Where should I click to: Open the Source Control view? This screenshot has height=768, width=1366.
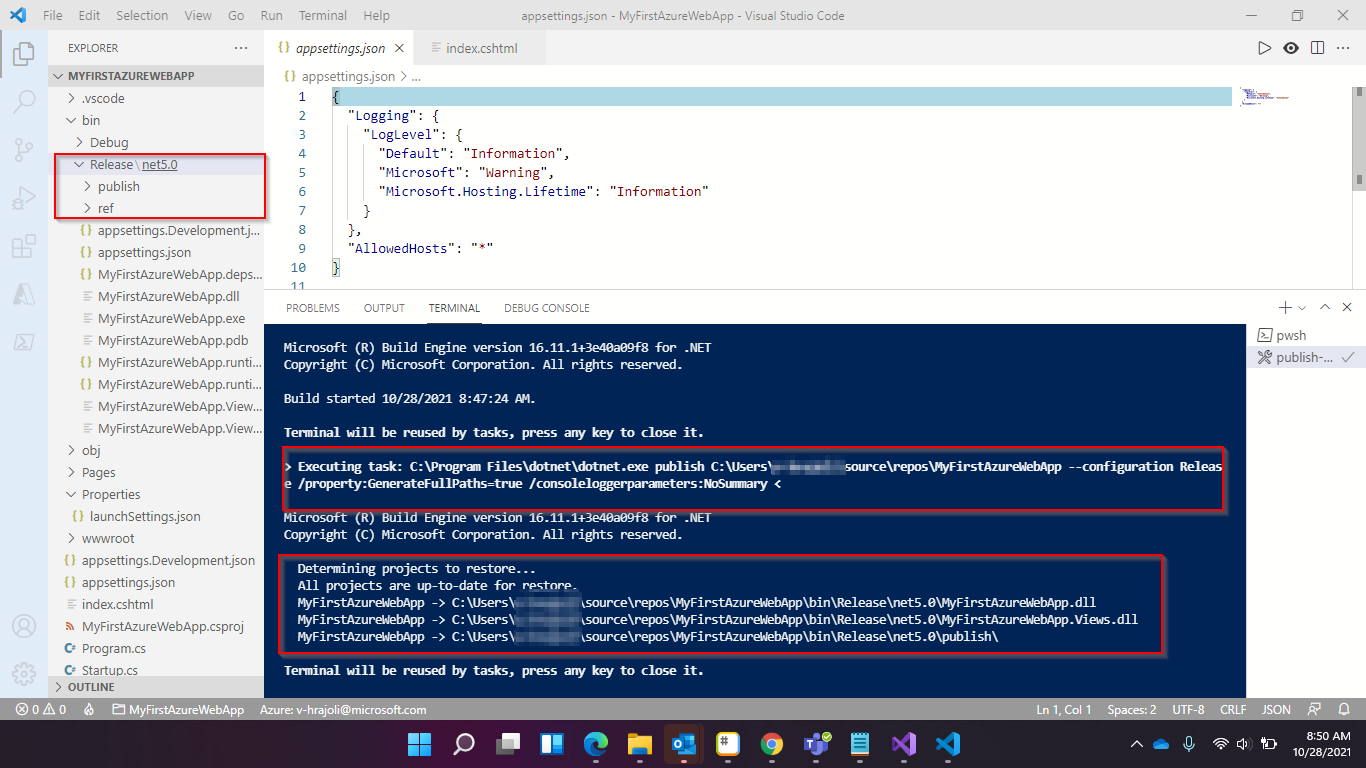23,150
